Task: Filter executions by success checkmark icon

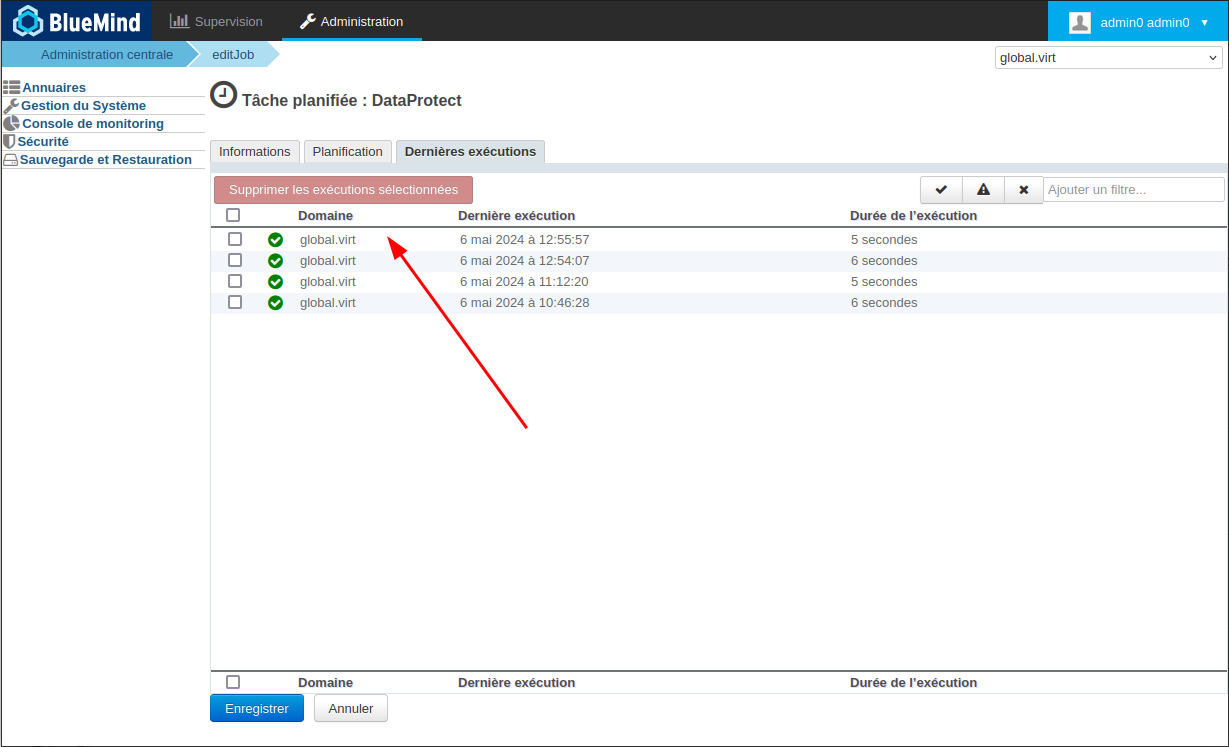Action: pos(941,190)
